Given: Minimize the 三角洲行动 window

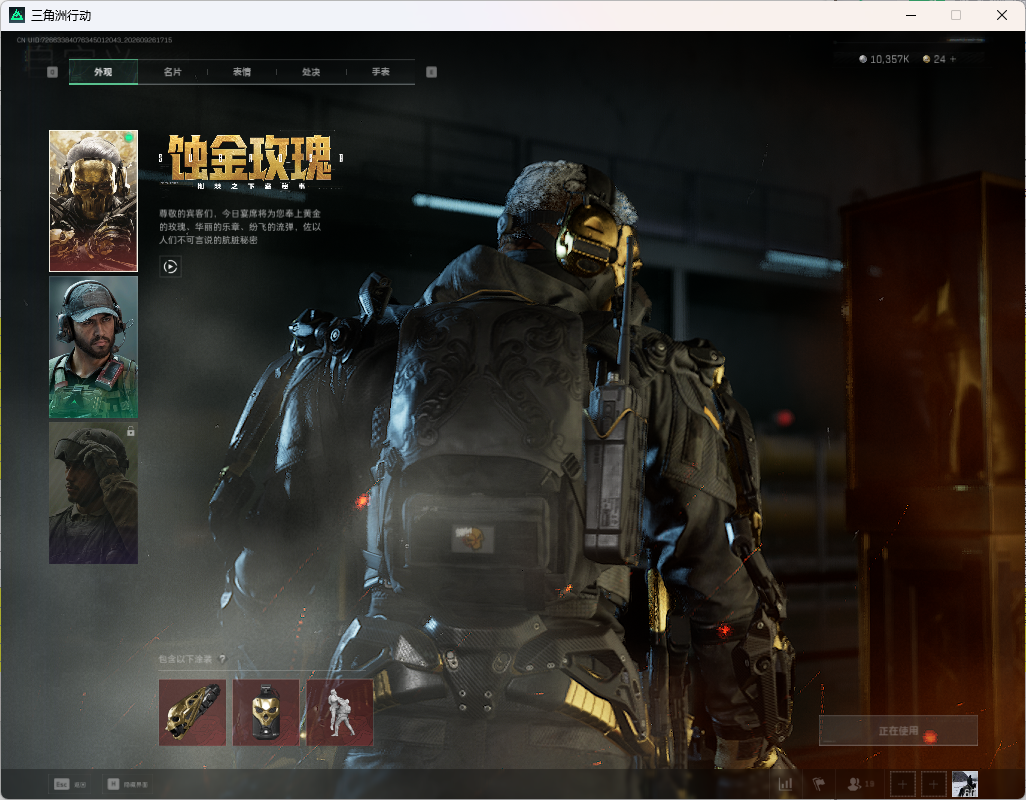Looking at the screenshot, I should tap(911, 15).
